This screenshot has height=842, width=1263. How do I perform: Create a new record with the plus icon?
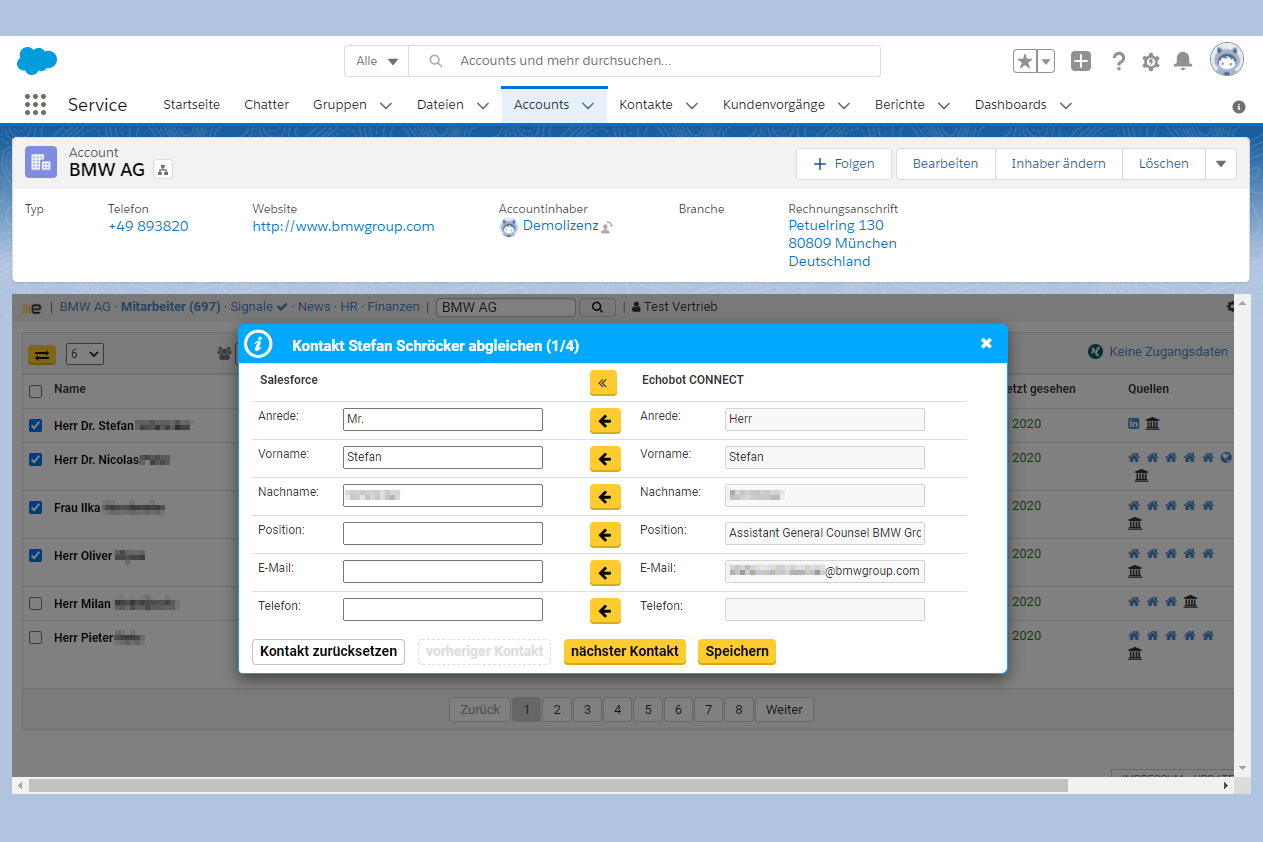(x=1081, y=61)
